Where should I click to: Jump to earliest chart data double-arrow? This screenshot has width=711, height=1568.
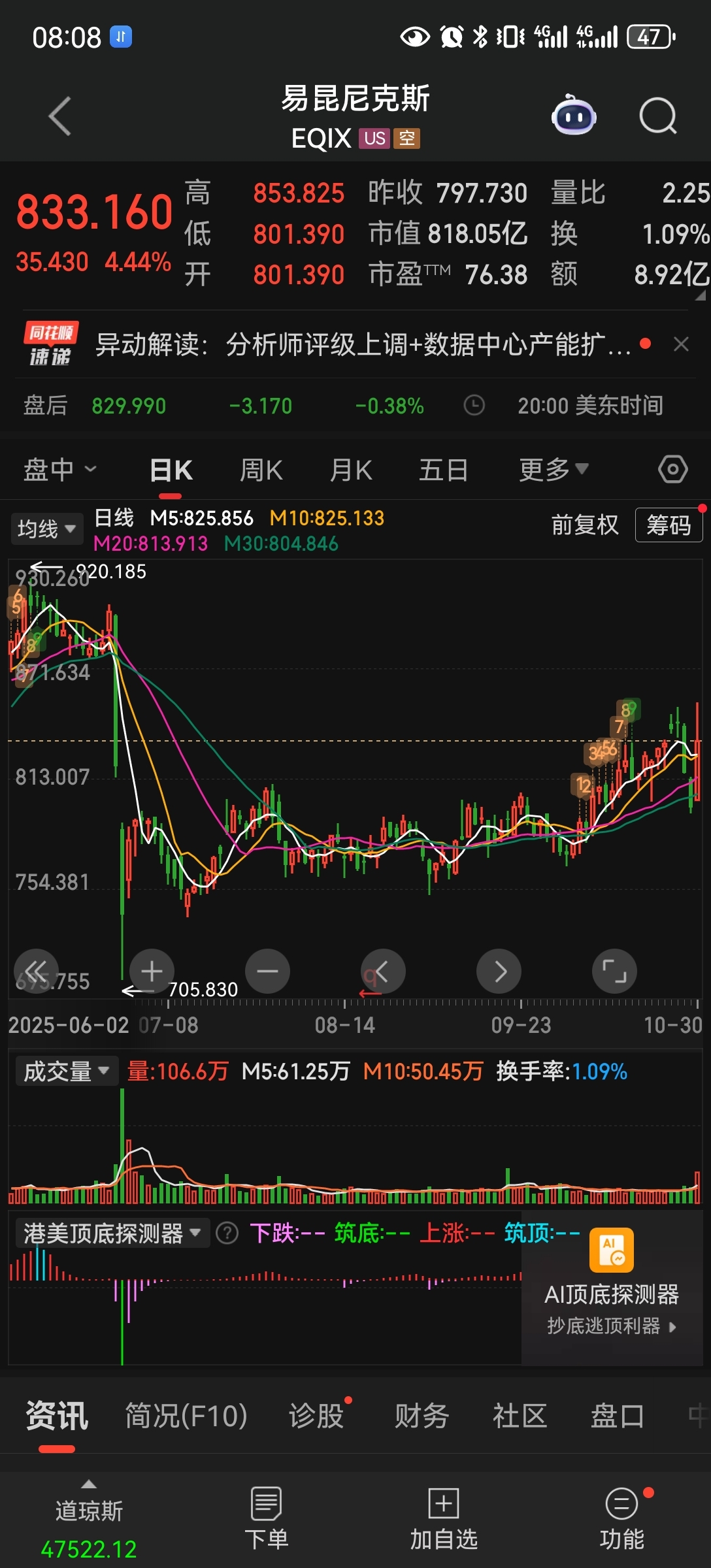pos(37,971)
